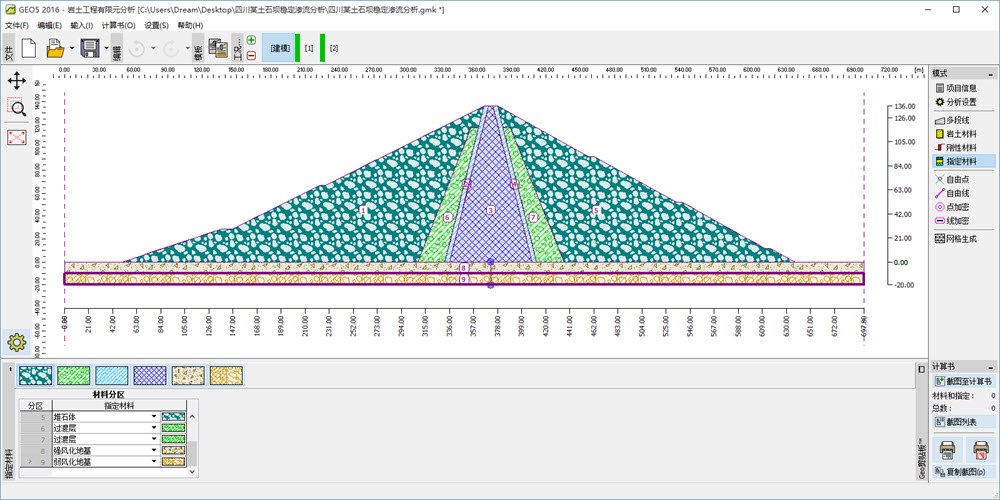Click the print picture printer icon
The height and width of the screenshot is (500, 1000).
pos(948,450)
